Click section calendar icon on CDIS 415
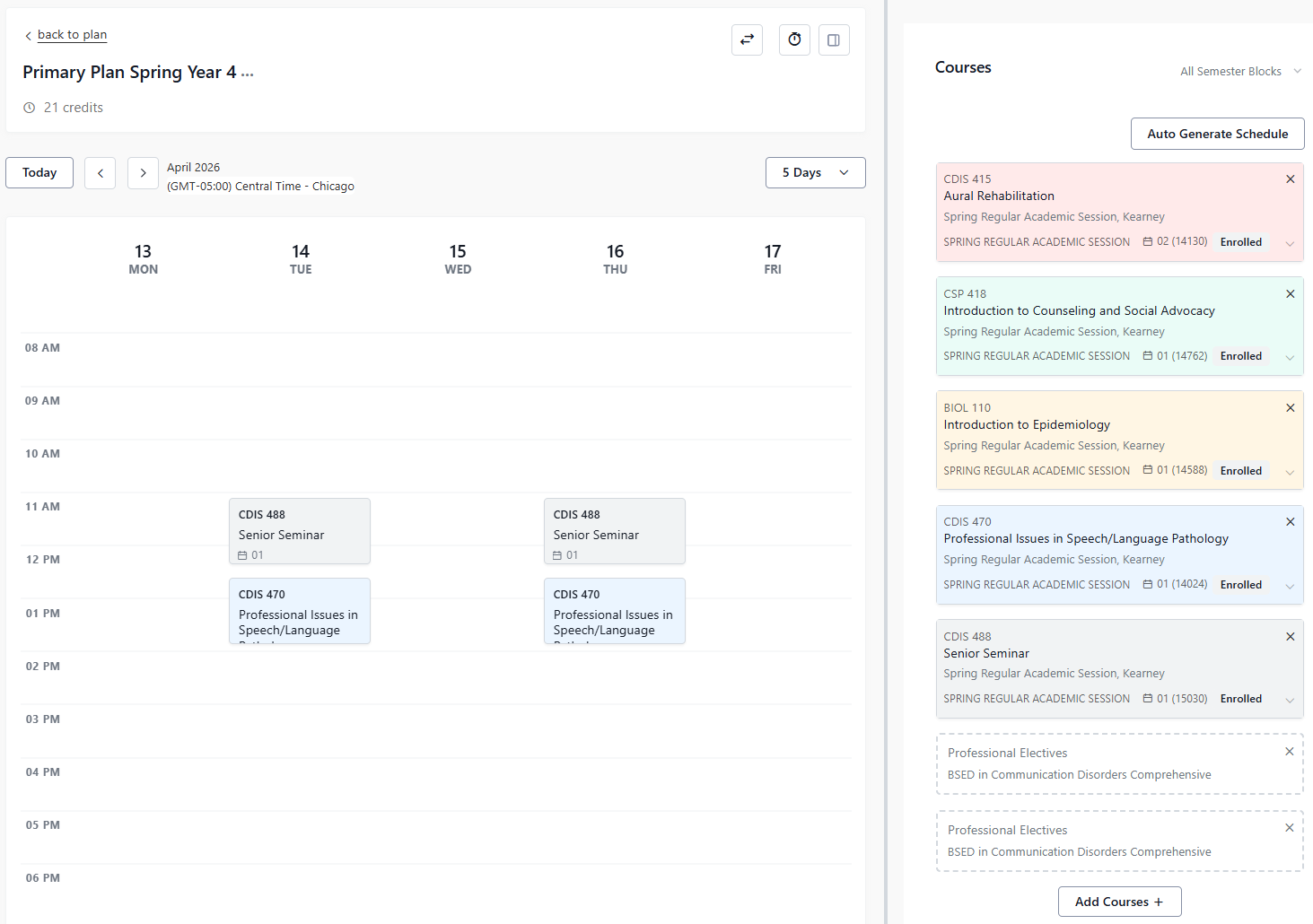Image resolution: width=1313 pixels, height=924 pixels. (x=1147, y=242)
